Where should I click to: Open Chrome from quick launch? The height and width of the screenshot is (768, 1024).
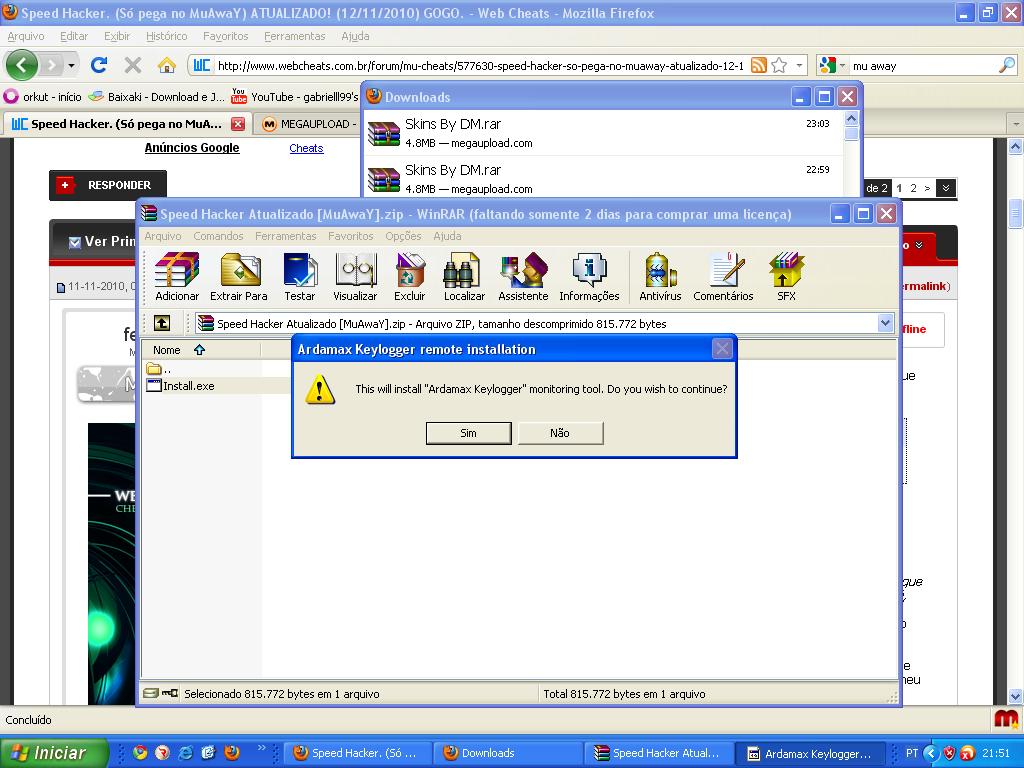(140, 752)
